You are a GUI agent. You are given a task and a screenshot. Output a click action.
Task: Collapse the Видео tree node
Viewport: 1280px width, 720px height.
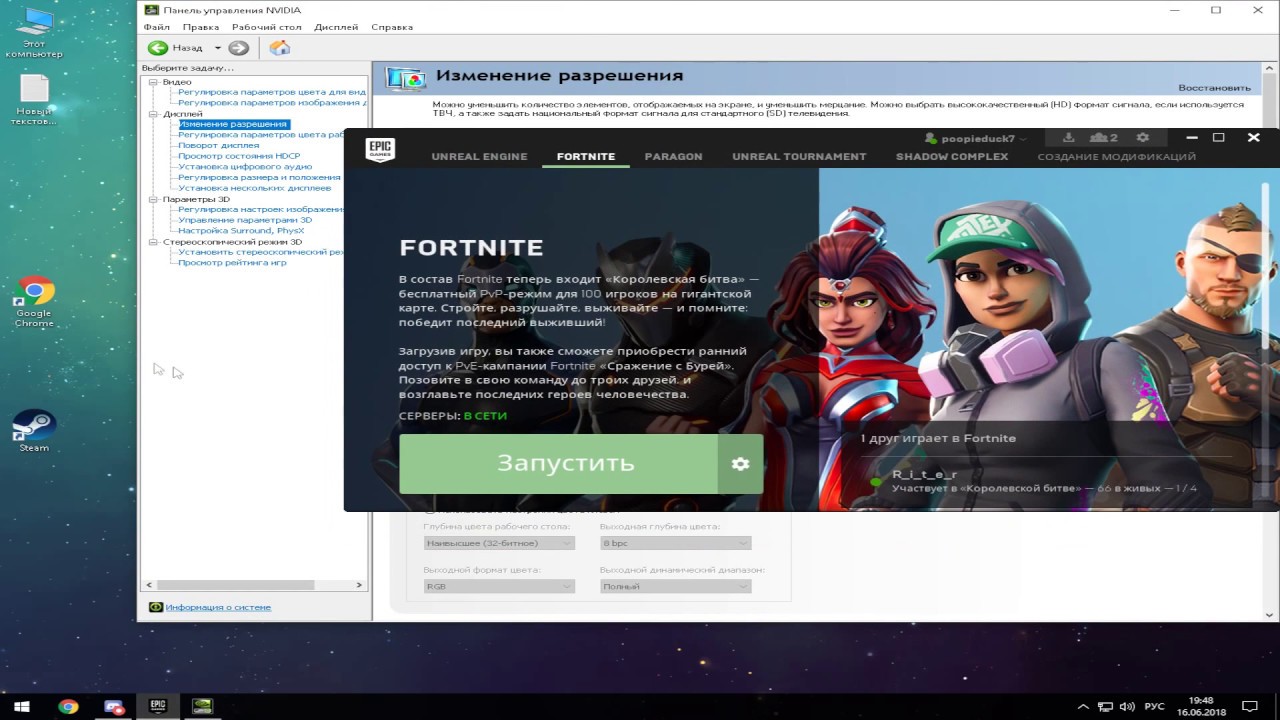tap(154, 82)
